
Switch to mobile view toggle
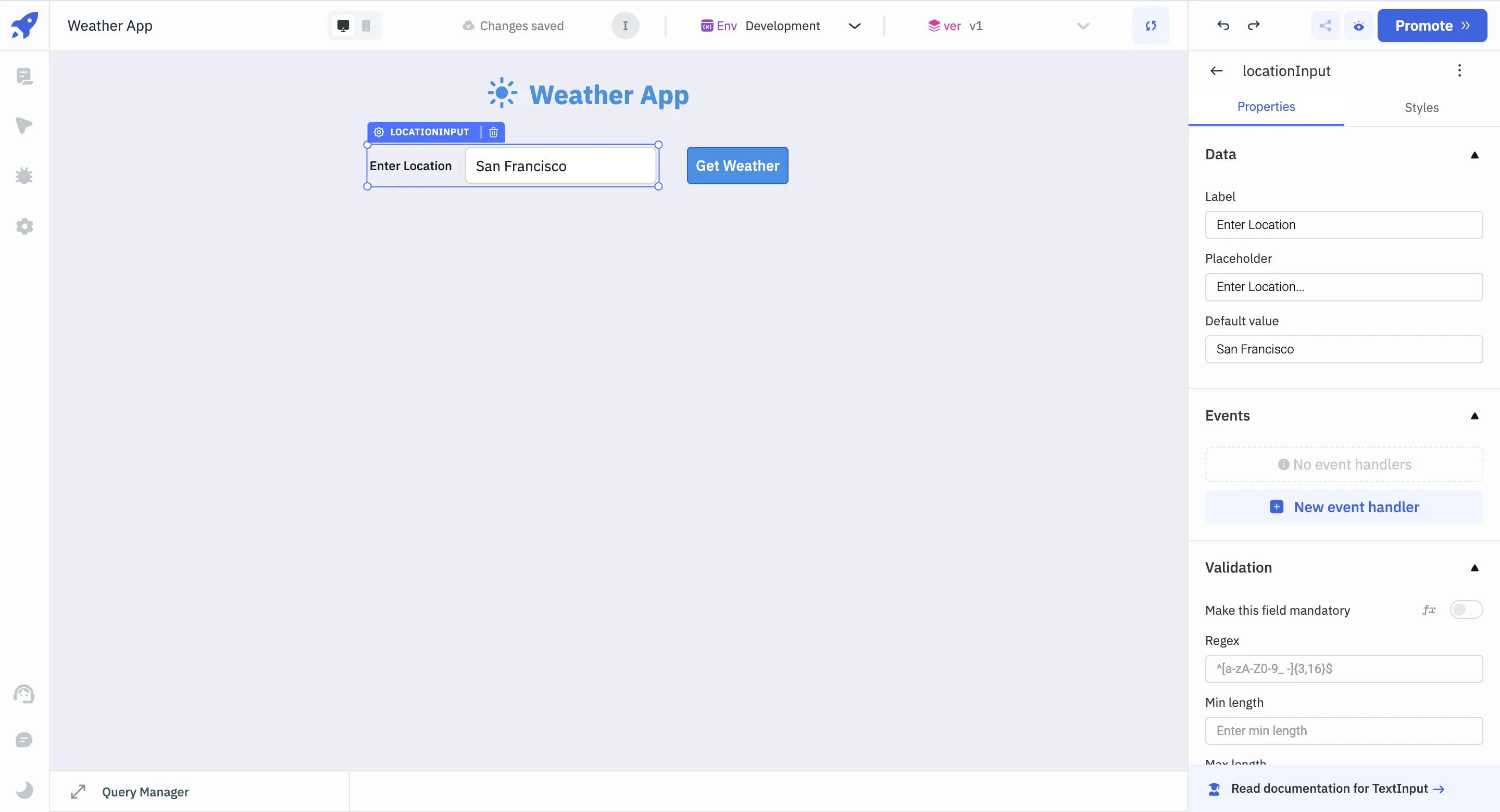tap(366, 26)
